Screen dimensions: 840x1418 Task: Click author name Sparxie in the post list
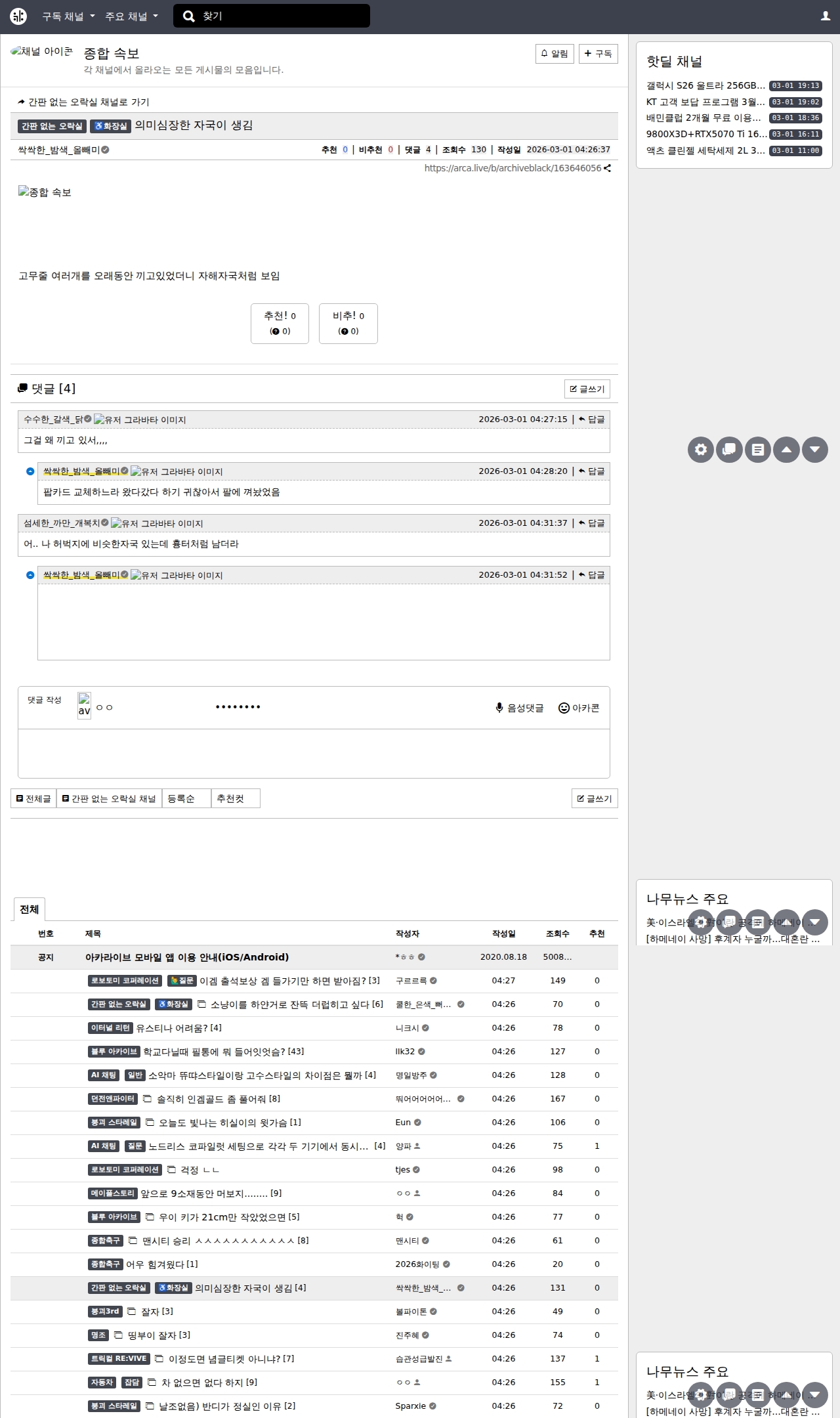[x=411, y=1406]
